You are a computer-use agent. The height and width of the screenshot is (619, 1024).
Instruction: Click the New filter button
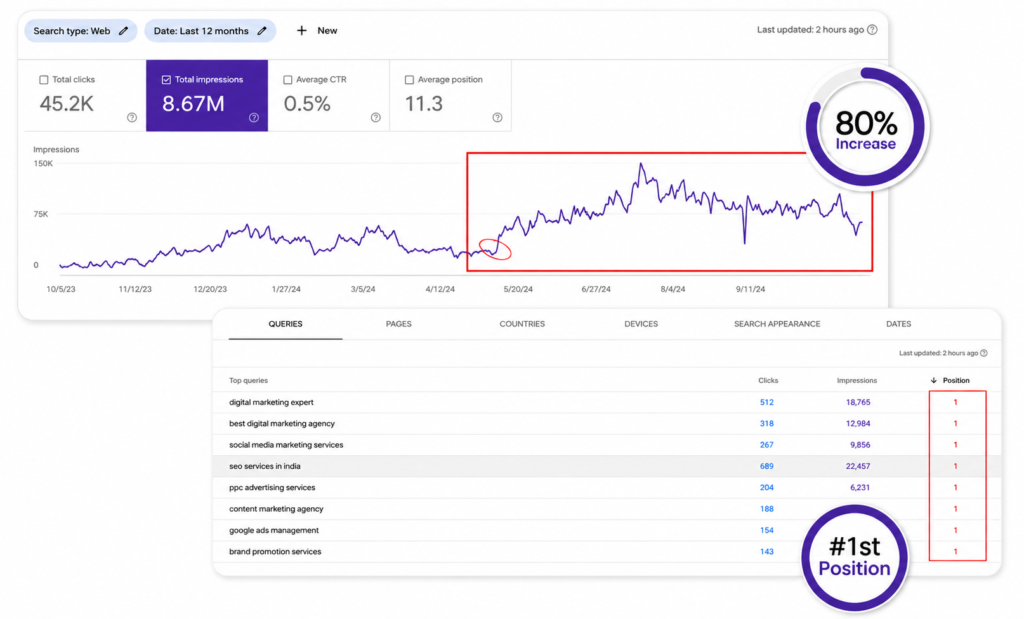coord(317,31)
